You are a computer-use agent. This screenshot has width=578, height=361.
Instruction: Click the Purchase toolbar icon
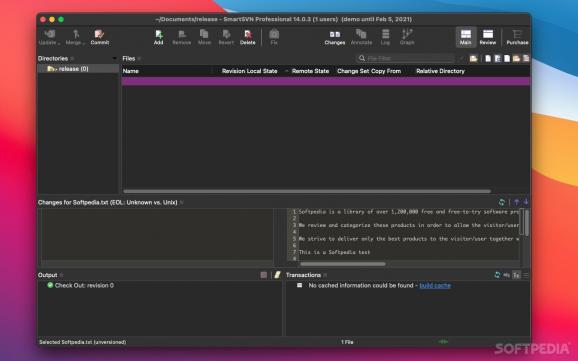pyautogui.click(x=517, y=37)
